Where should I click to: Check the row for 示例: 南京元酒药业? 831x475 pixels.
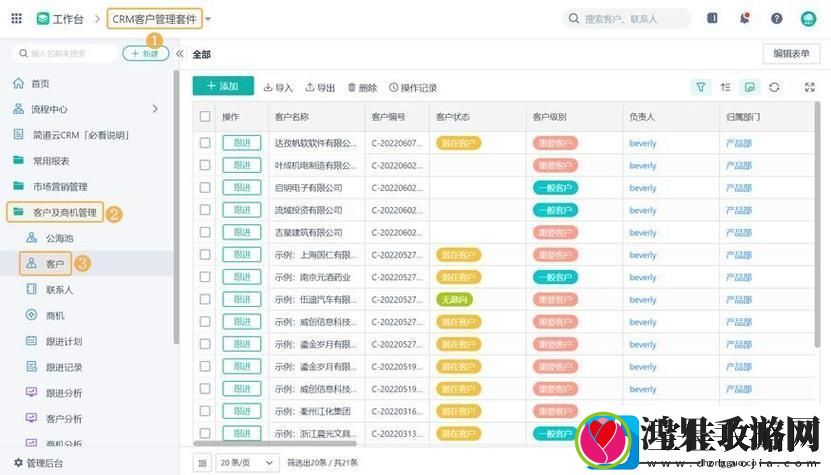click(x=205, y=277)
